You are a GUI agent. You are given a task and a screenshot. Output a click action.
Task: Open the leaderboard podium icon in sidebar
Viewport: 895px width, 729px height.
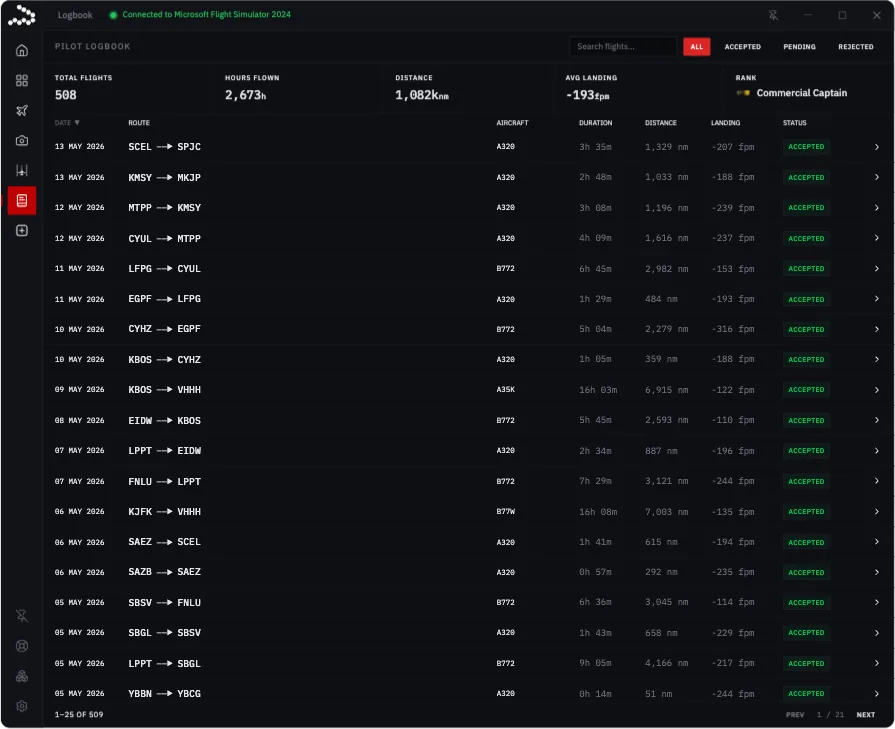click(x=22, y=170)
